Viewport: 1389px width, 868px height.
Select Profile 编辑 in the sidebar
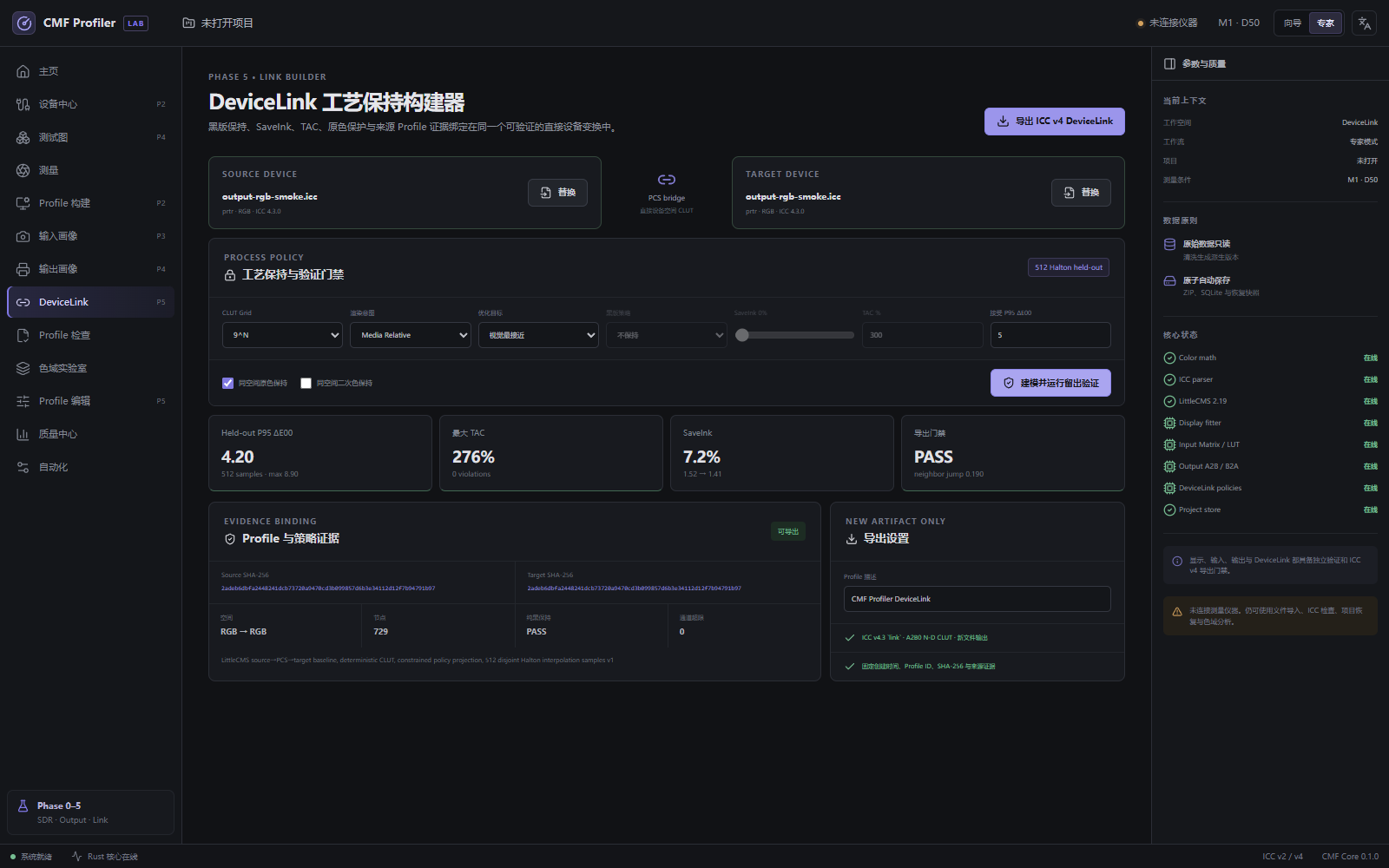[90, 401]
